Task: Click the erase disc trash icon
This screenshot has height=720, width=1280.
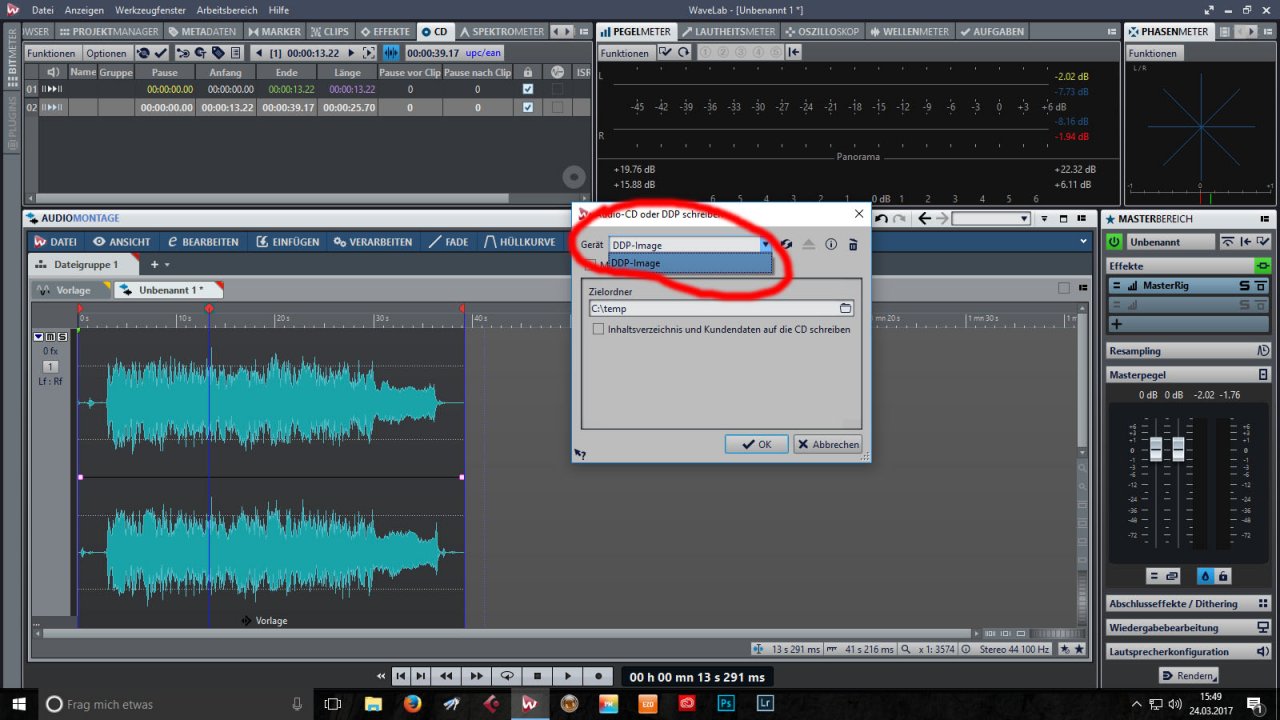Action: click(x=853, y=244)
